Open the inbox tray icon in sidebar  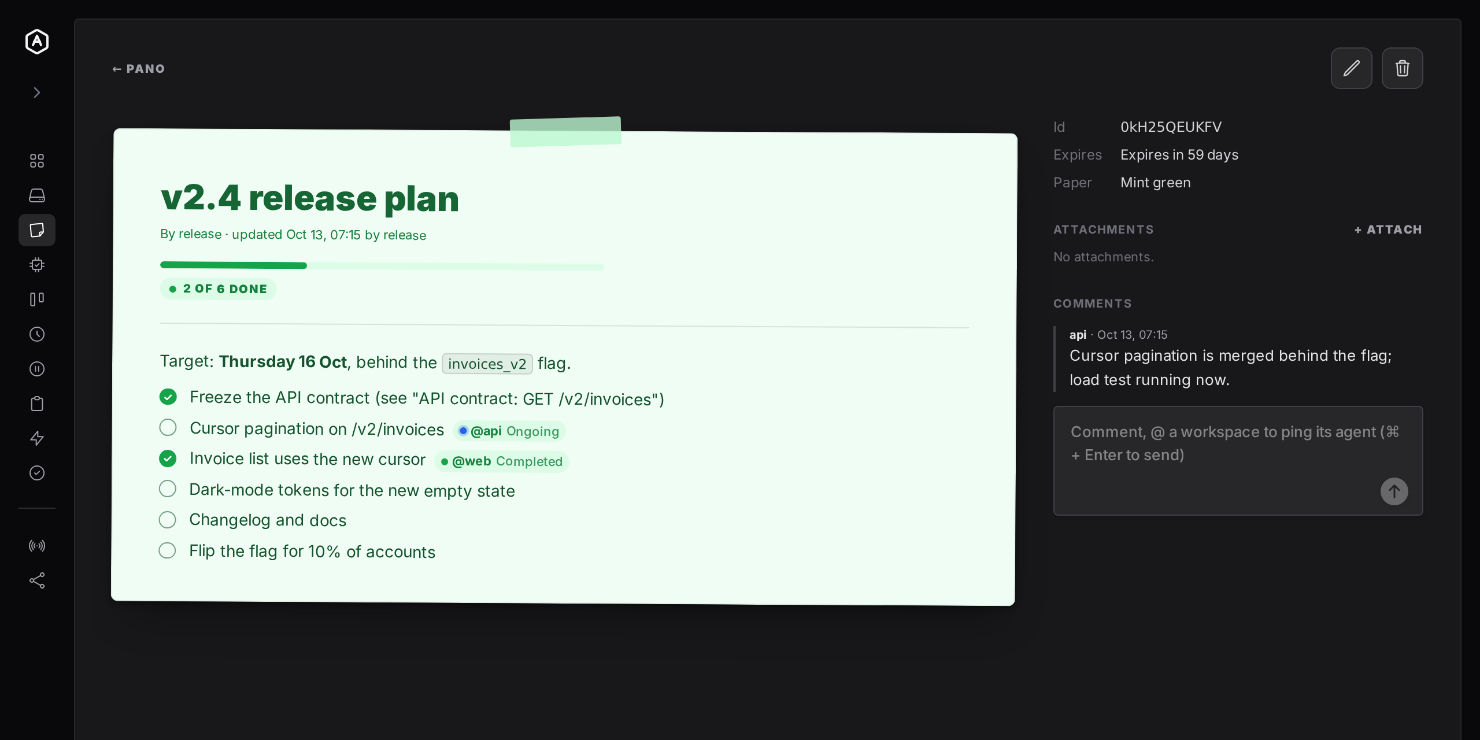pyautogui.click(x=37, y=195)
